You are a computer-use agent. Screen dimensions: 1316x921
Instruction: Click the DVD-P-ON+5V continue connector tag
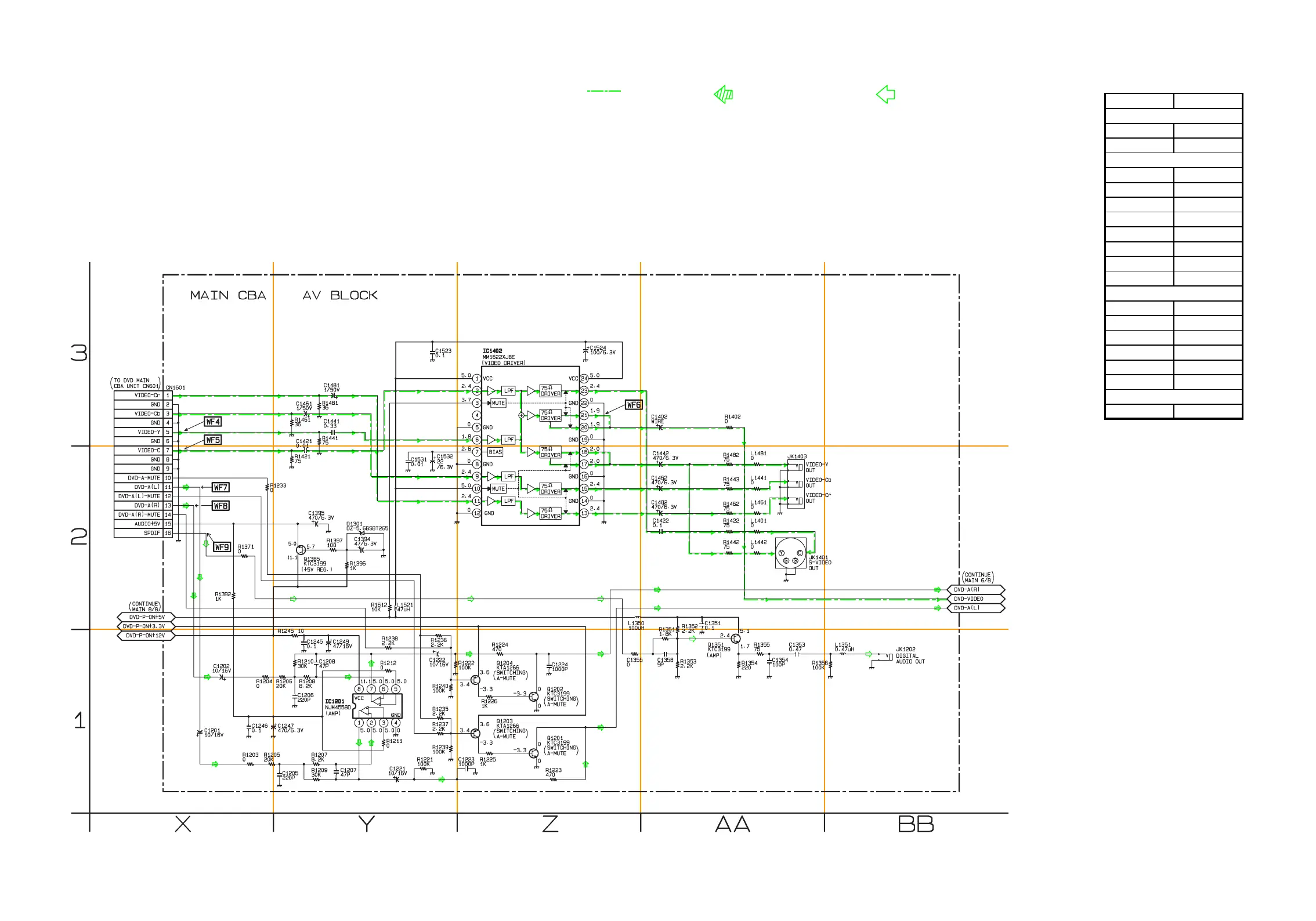tap(146, 617)
